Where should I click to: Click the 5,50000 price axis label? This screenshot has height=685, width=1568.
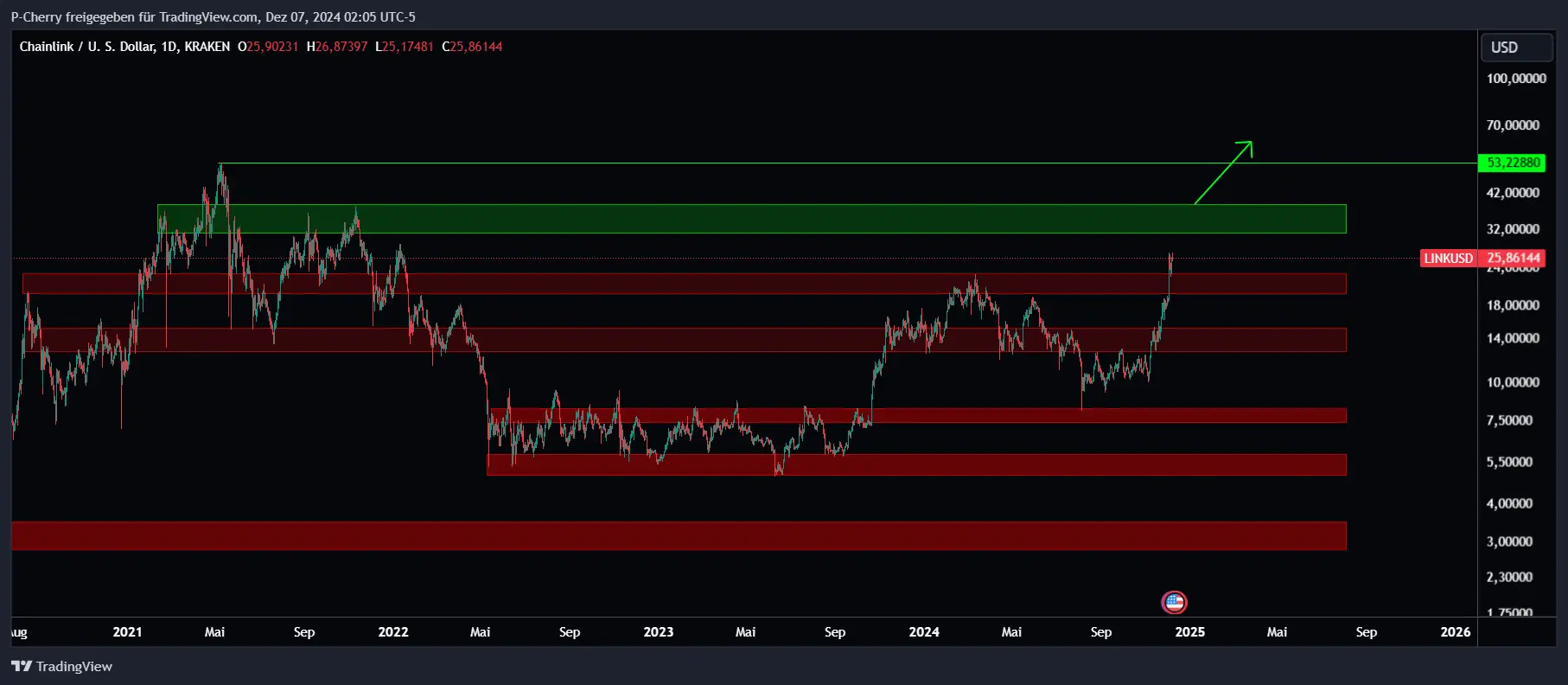(1509, 462)
